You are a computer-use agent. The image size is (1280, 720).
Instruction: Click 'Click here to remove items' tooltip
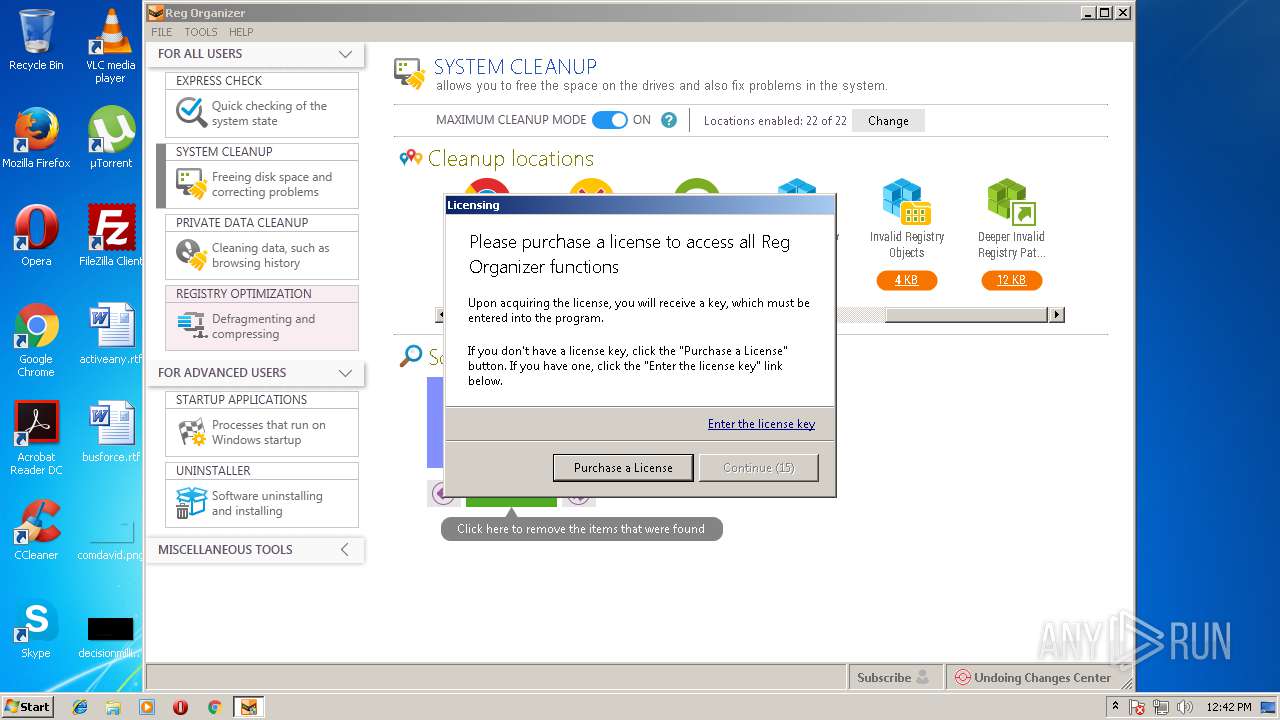(581, 529)
